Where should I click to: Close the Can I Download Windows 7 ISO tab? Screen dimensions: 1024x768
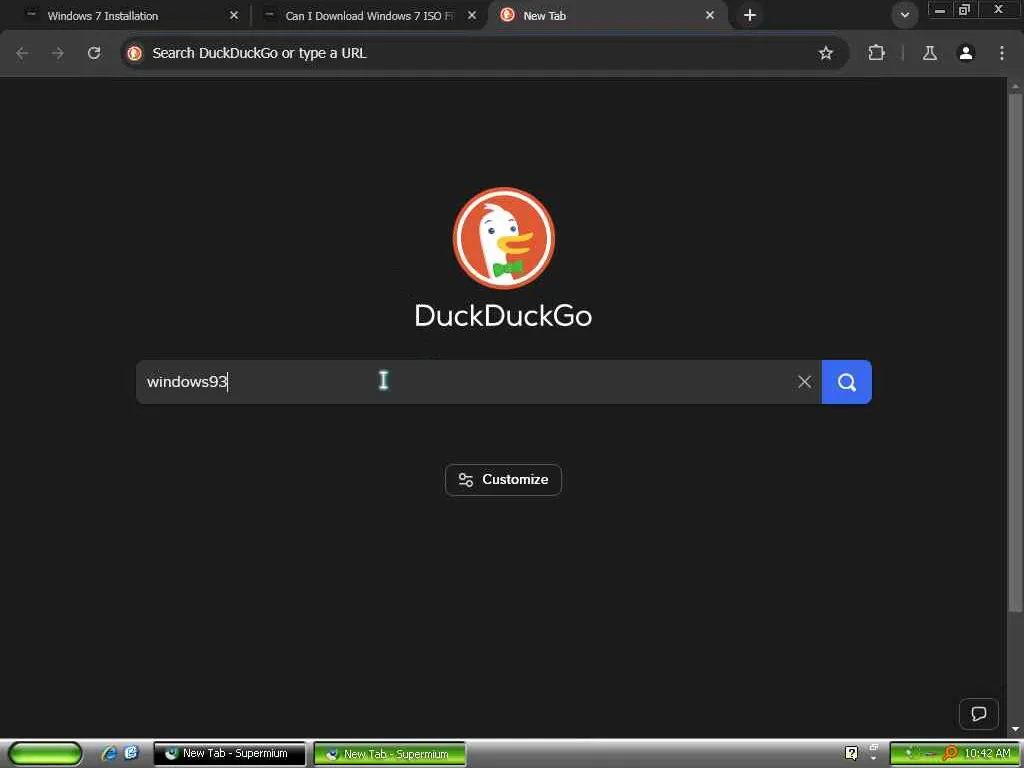click(x=472, y=16)
